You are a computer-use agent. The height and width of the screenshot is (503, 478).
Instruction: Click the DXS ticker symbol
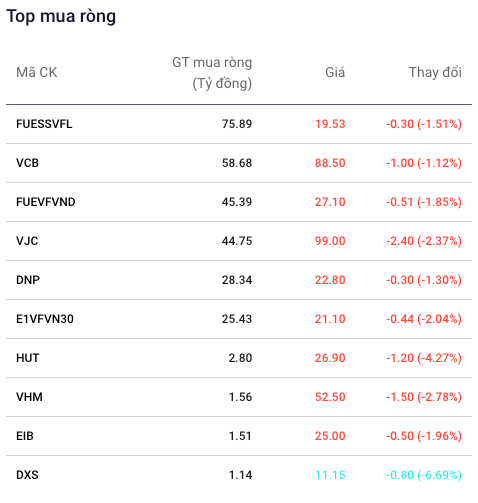pos(27,475)
